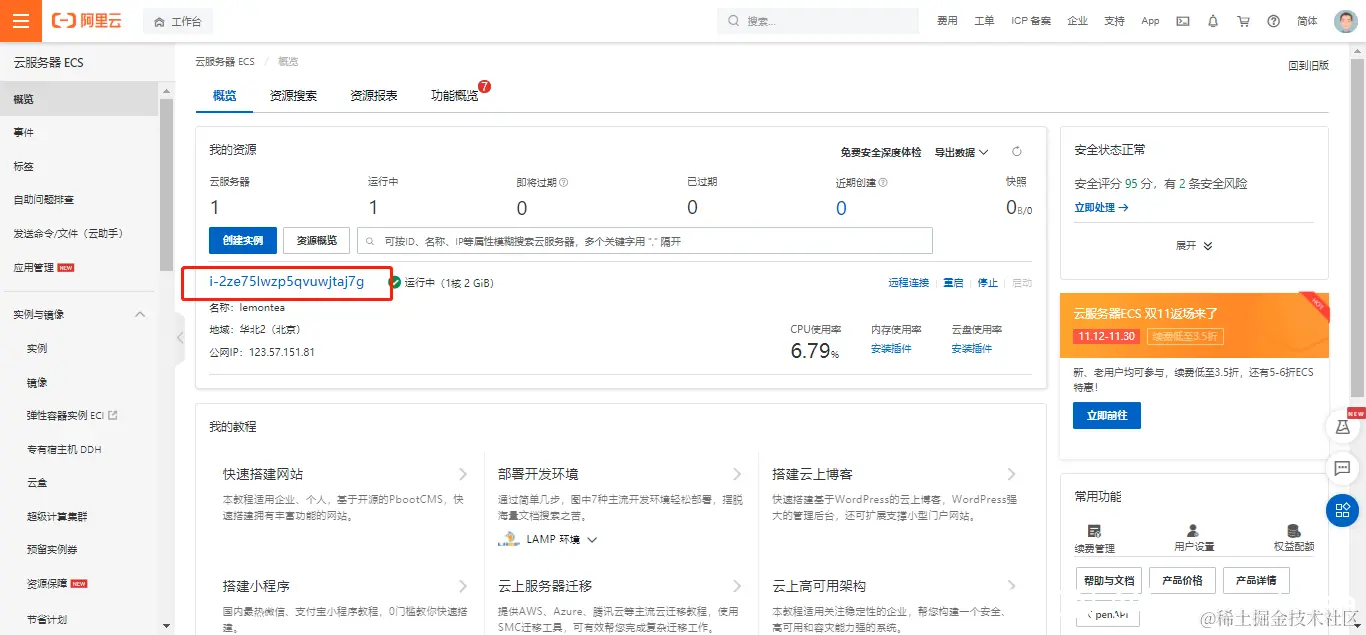Viewport: 1366px width, 635px height.
Task: Click help icon next to 近期创建
Action: pyautogui.click(x=883, y=183)
